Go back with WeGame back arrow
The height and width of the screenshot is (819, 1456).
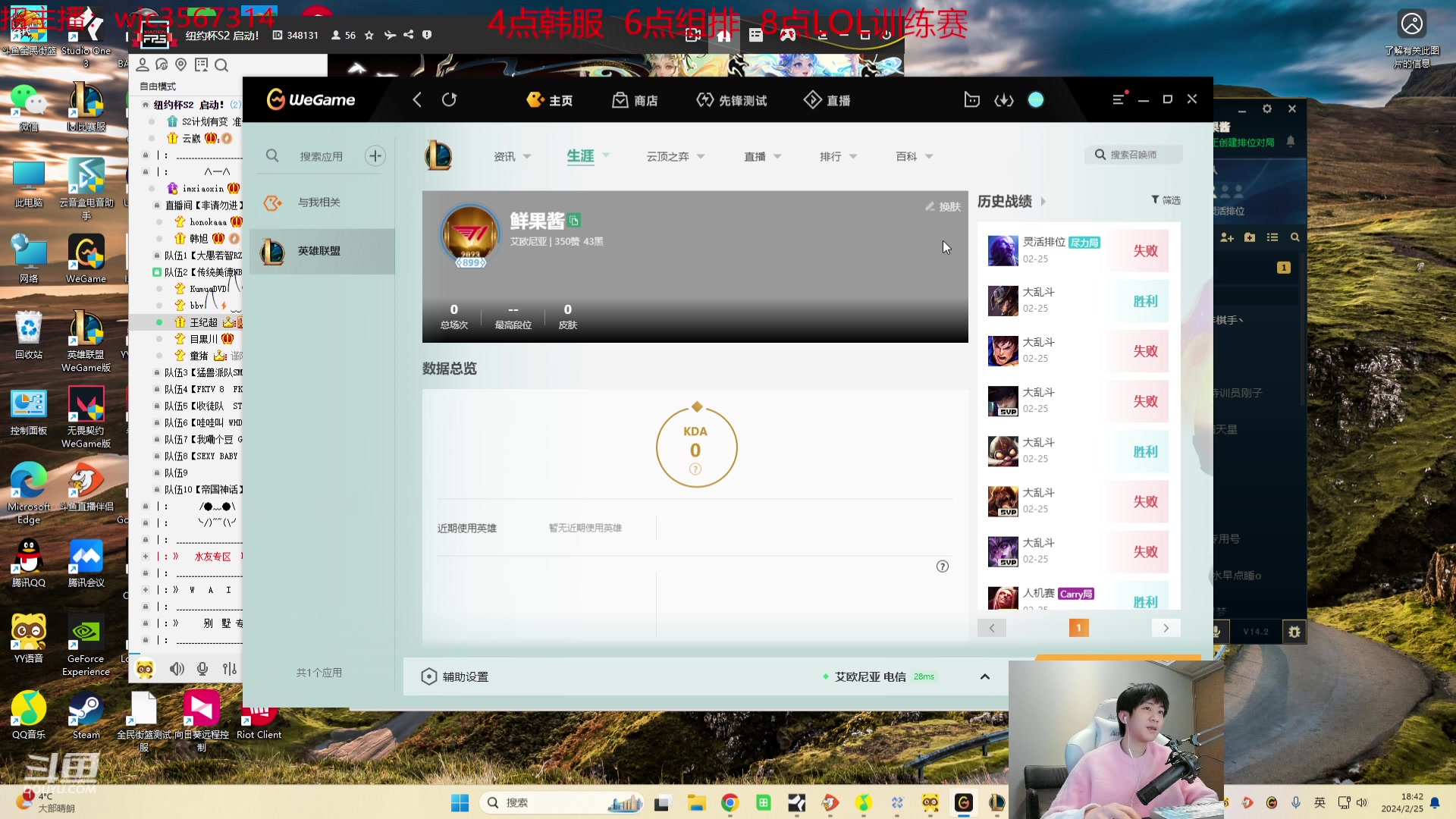pyautogui.click(x=417, y=100)
